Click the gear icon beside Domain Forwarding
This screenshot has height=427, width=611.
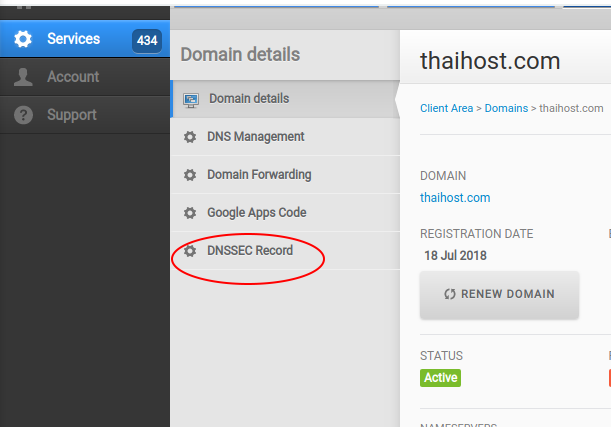pyautogui.click(x=190, y=175)
